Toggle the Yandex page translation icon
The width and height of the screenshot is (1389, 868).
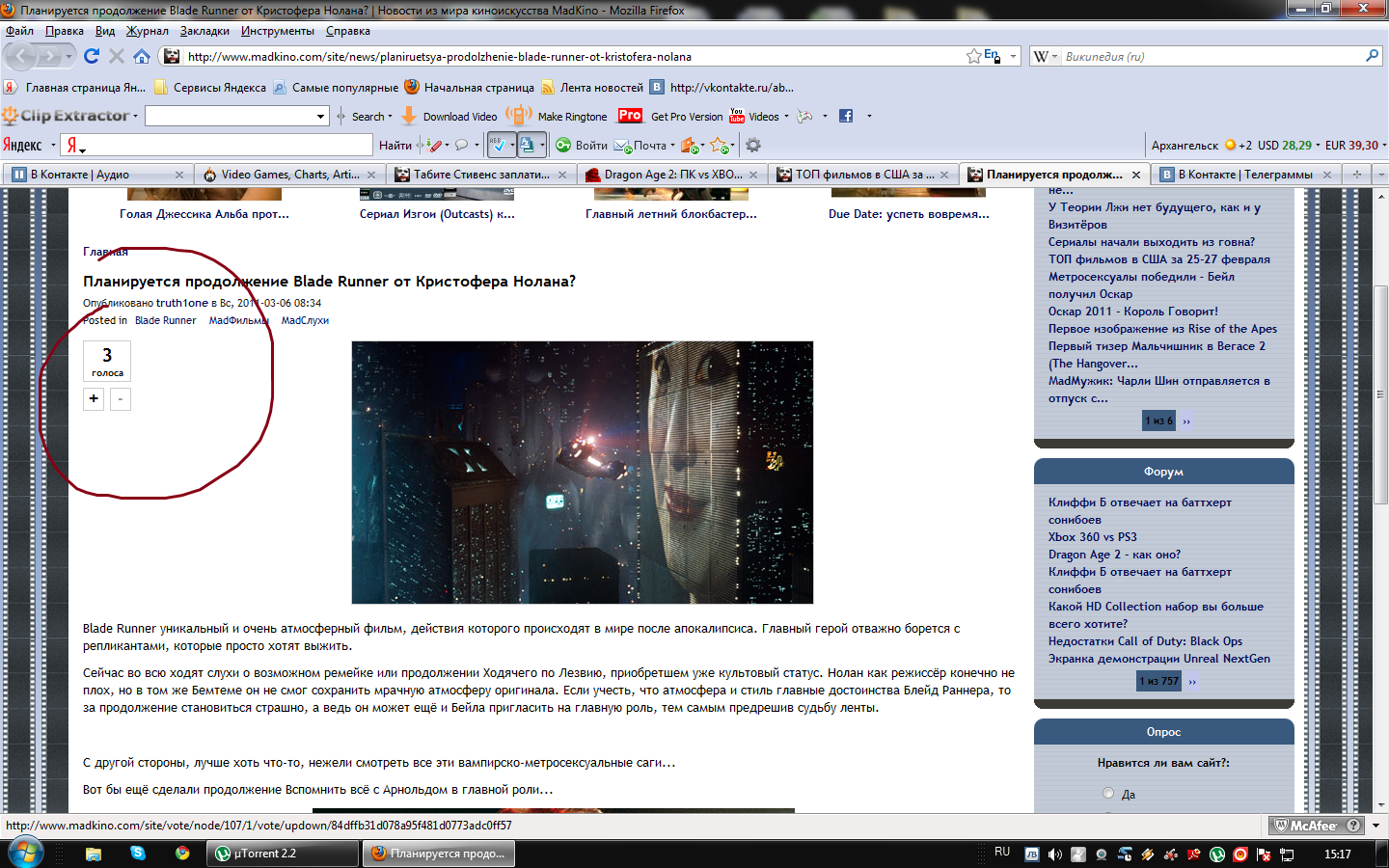pyautogui.click(x=527, y=145)
